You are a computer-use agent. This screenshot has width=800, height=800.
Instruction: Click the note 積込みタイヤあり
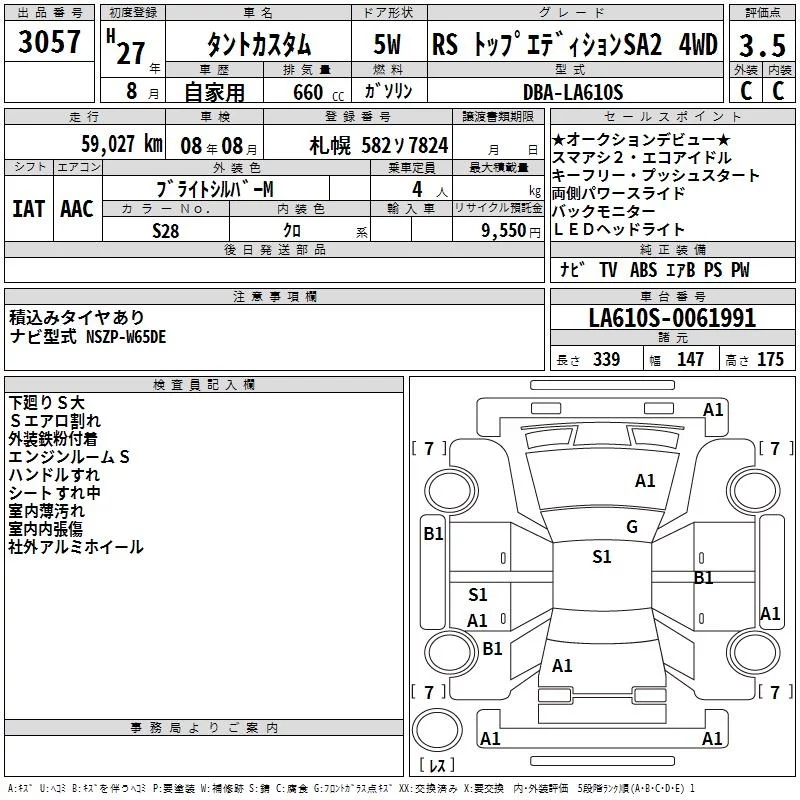pyautogui.click(x=77, y=317)
